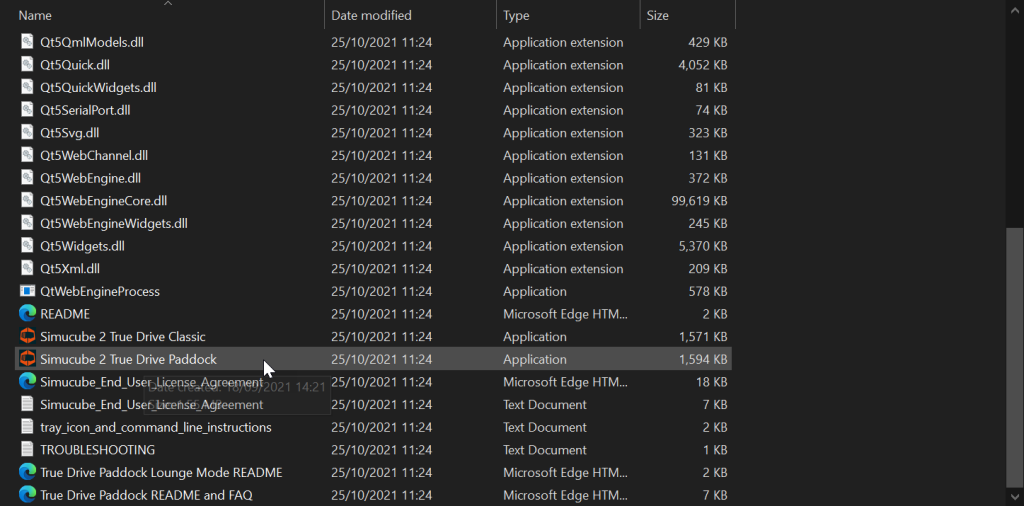Click True Drive Paddock Lounge Mode README icon

pos(27,472)
